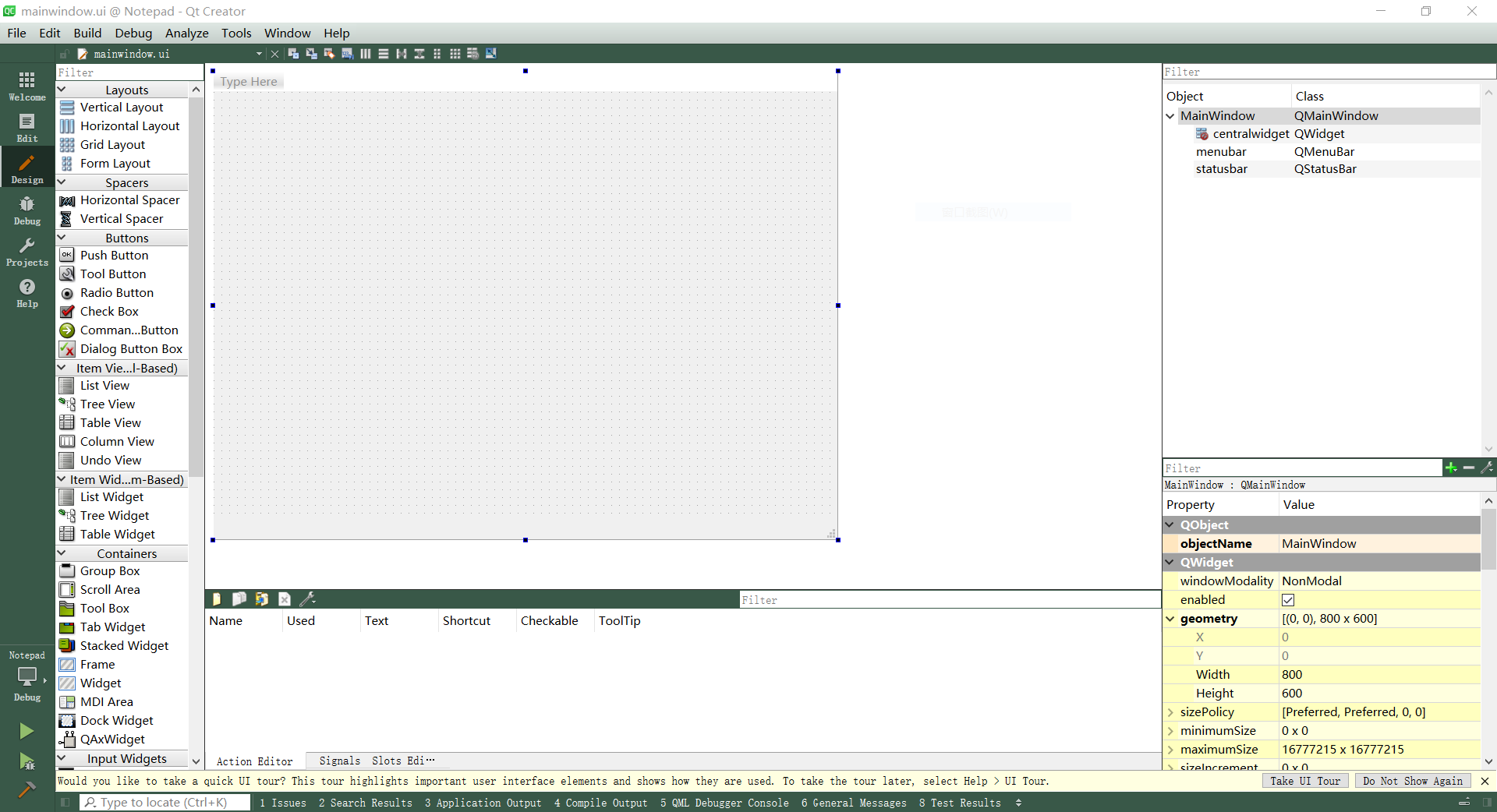Collapse the Layouts widget category
Viewport: 1497px width, 812px height.
pos(62,90)
